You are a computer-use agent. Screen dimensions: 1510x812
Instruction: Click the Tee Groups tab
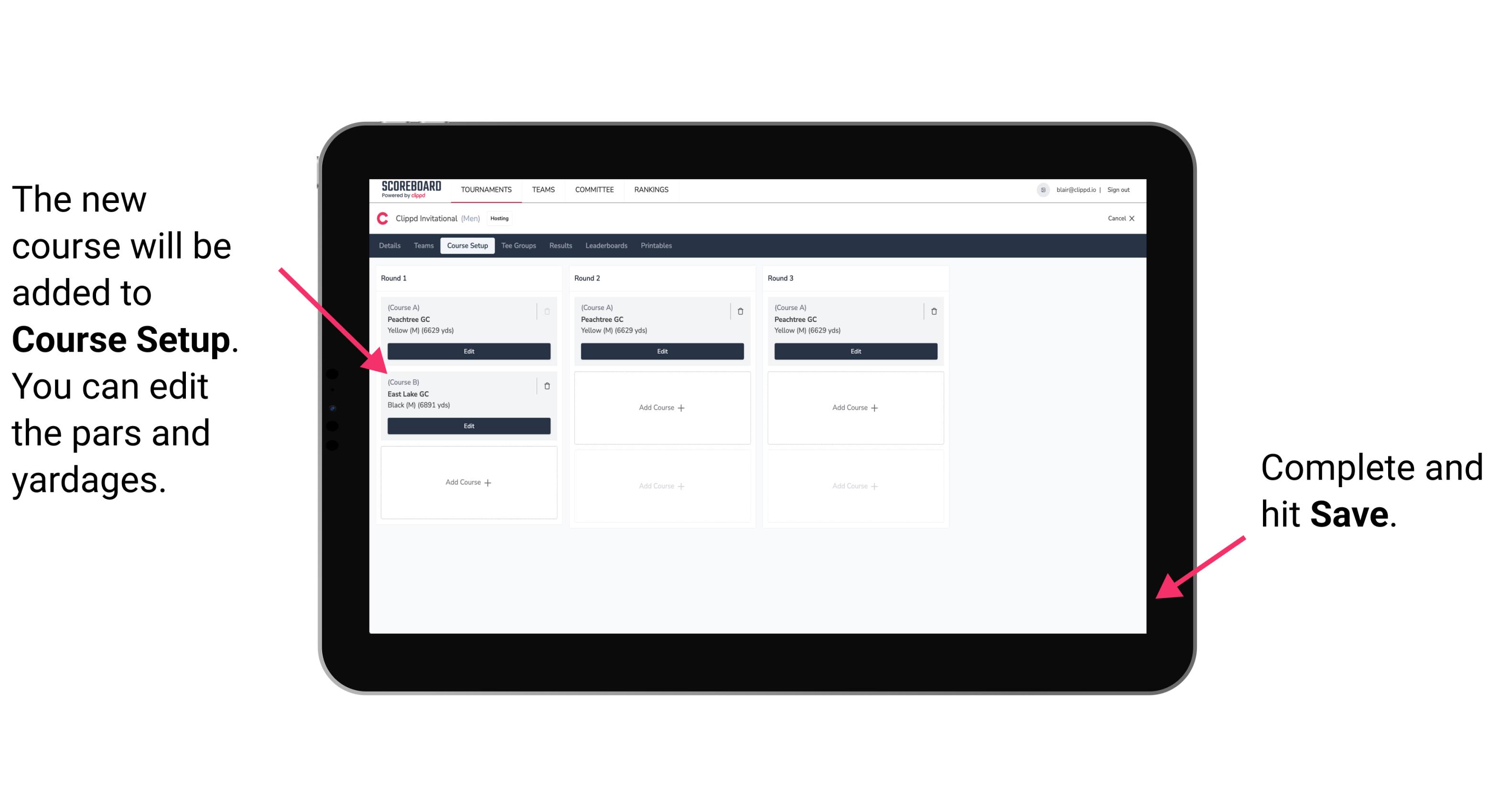click(517, 247)
